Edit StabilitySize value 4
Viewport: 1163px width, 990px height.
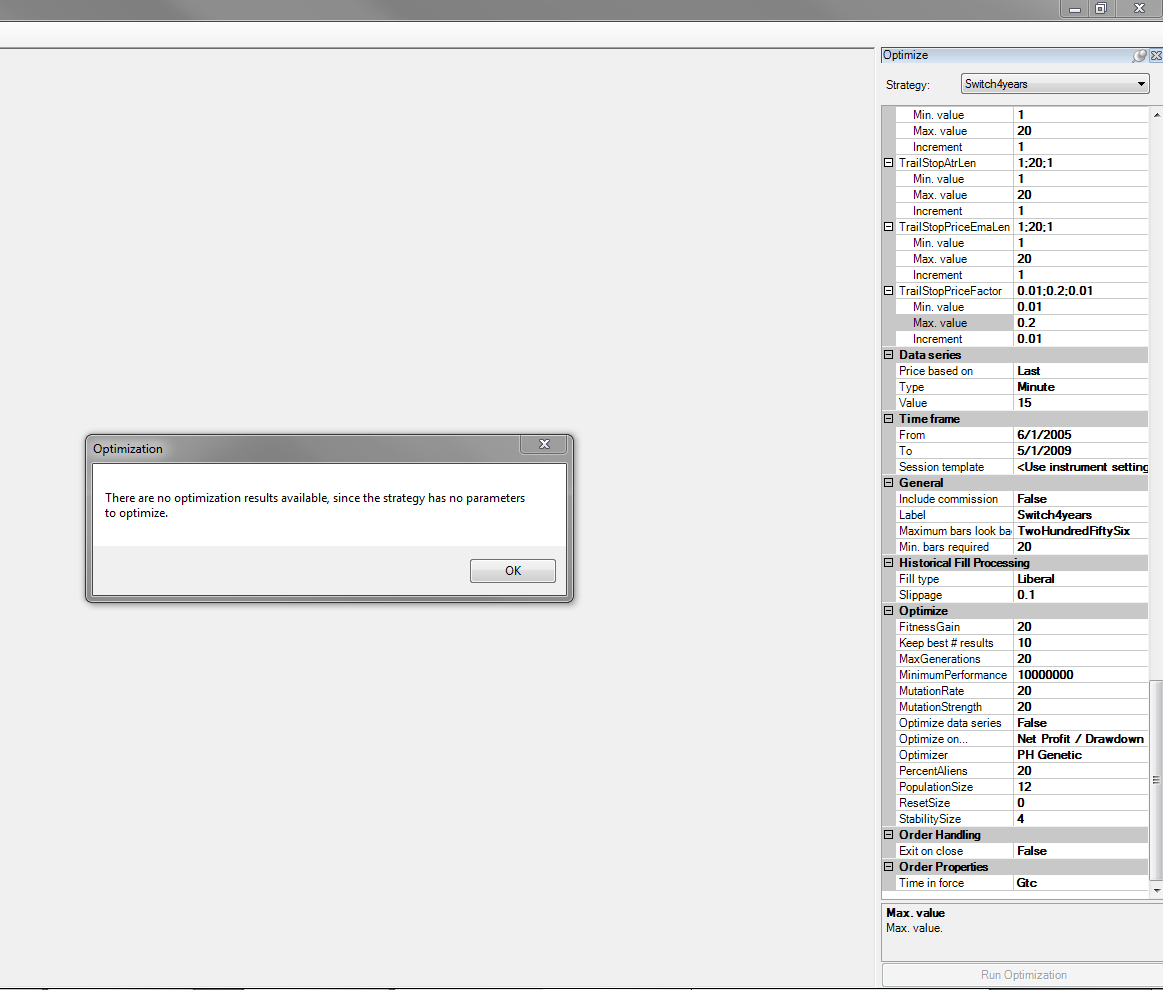pos(1081,819)
